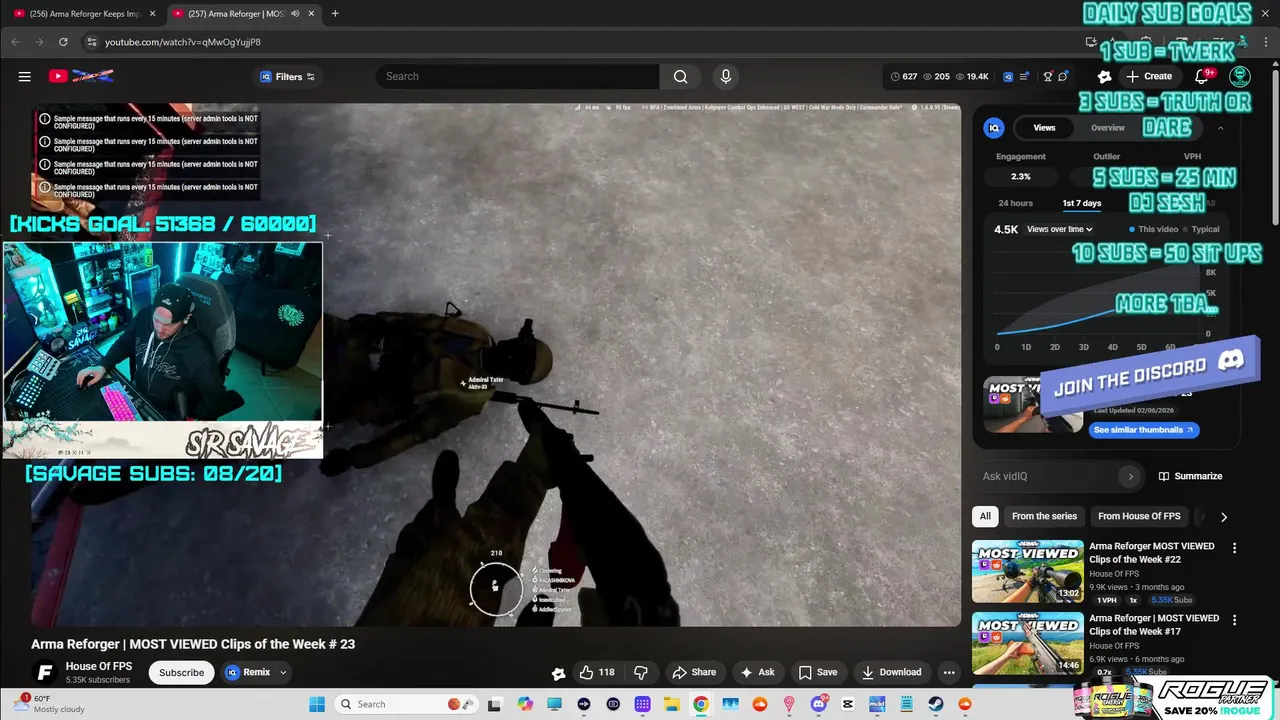Open Steam from the taskbar
The image size is (1280, 720).
pos(936,704)
